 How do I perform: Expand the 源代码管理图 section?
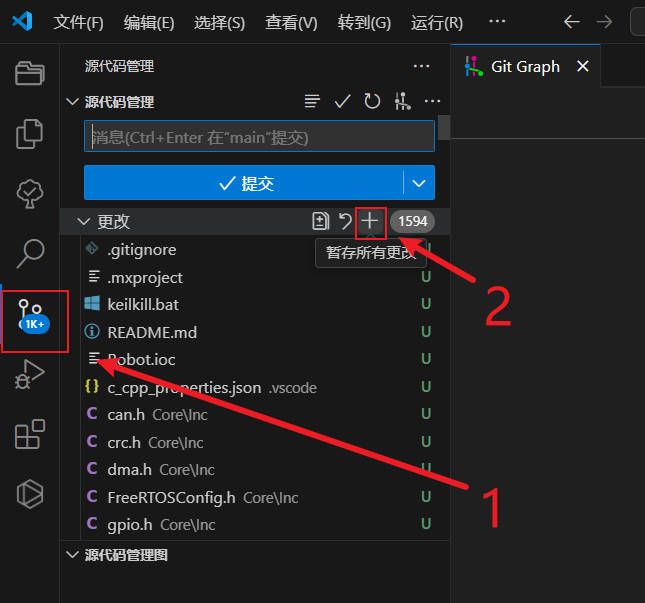[72, 554]
